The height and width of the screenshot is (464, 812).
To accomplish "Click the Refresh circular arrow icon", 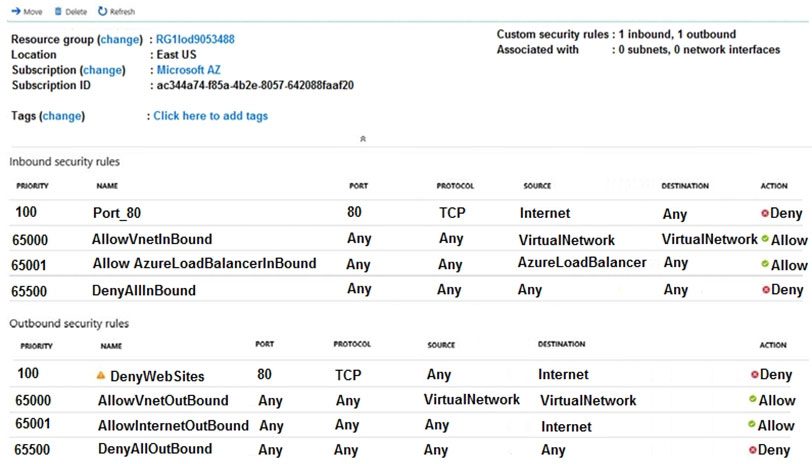I will [x=103, y=11].
